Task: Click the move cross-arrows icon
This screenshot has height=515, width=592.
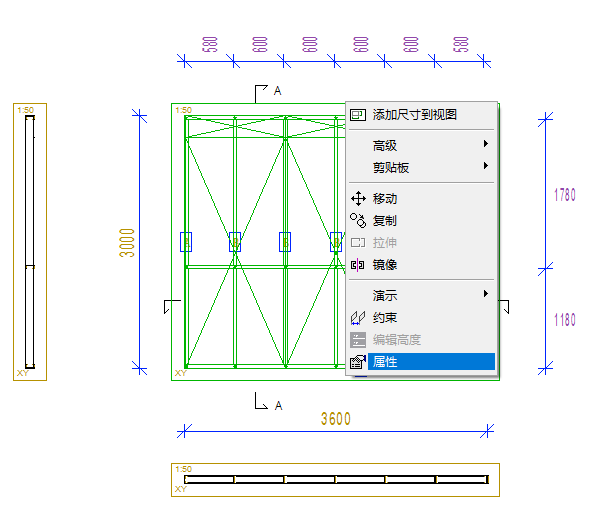Action: [358, 199]
